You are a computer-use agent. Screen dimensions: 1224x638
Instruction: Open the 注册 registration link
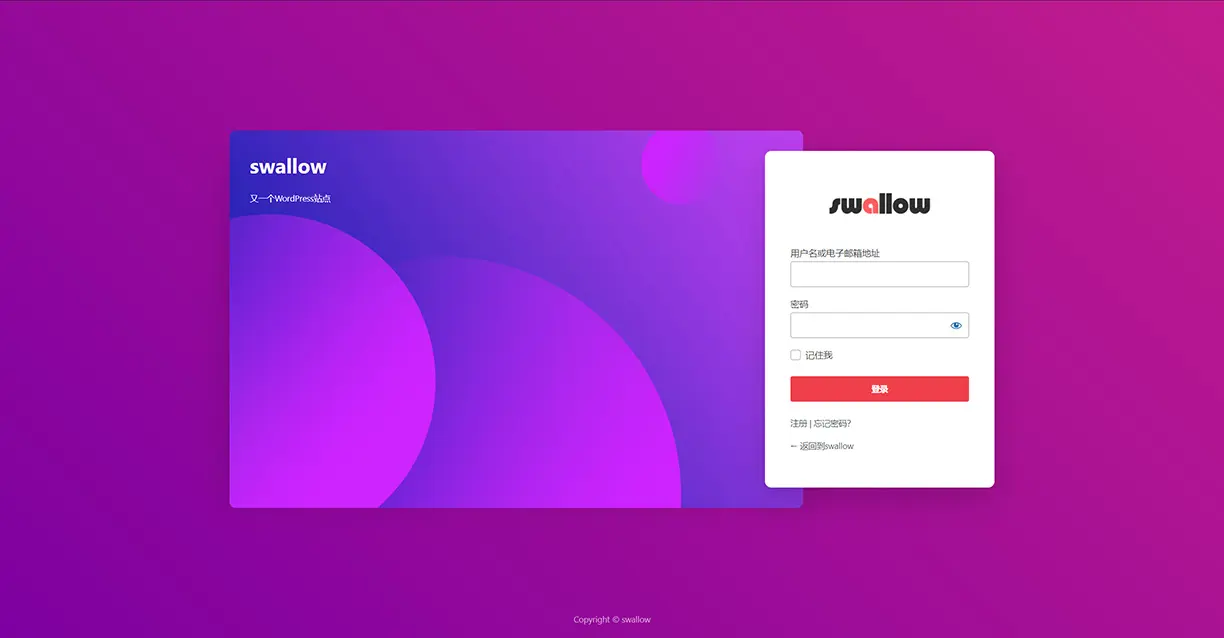click(x=798, y=423)
